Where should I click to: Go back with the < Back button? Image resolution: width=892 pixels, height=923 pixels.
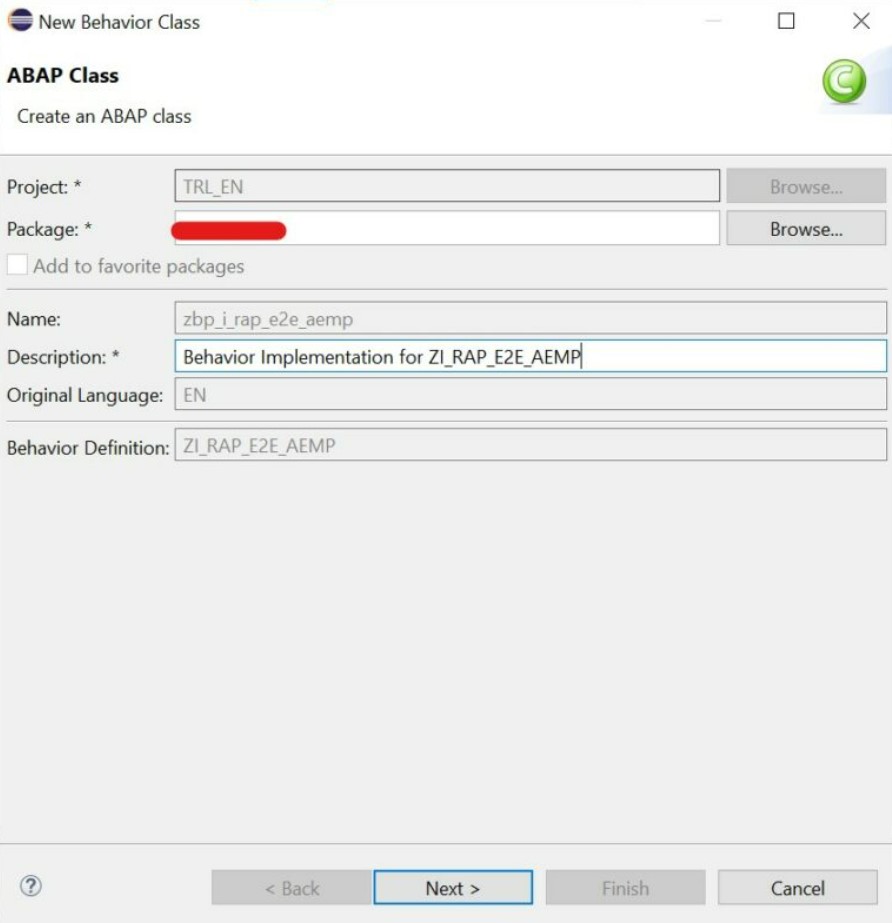click(291, 888)
